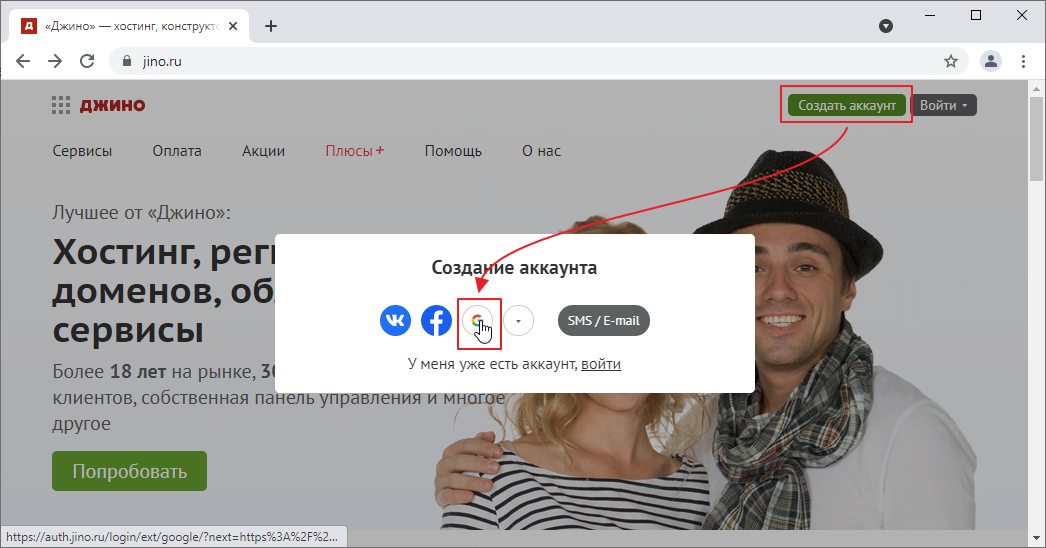
Task: Open Chrome three-dot menu
Action: tap(1023, 61)
